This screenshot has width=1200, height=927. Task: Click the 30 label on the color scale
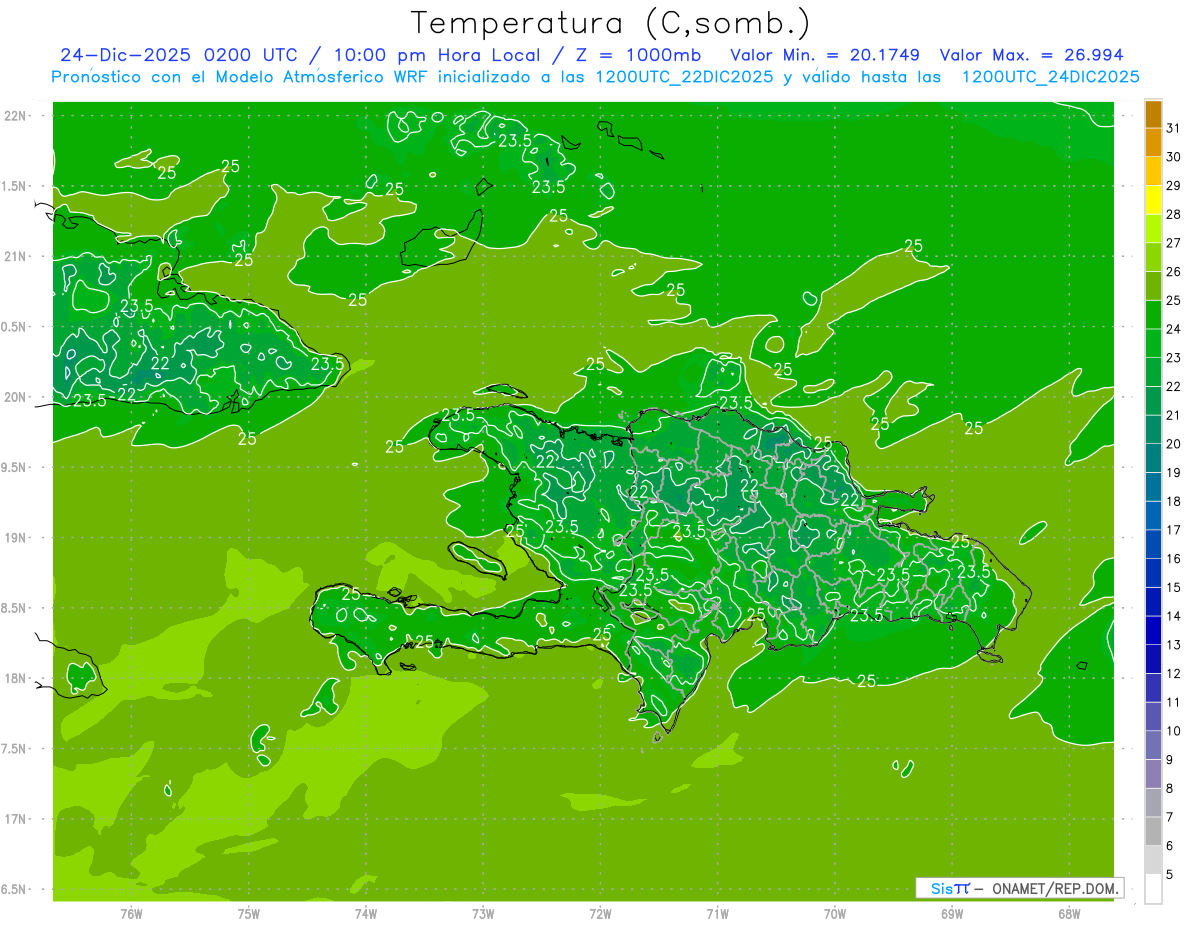tap(1174, 157)
